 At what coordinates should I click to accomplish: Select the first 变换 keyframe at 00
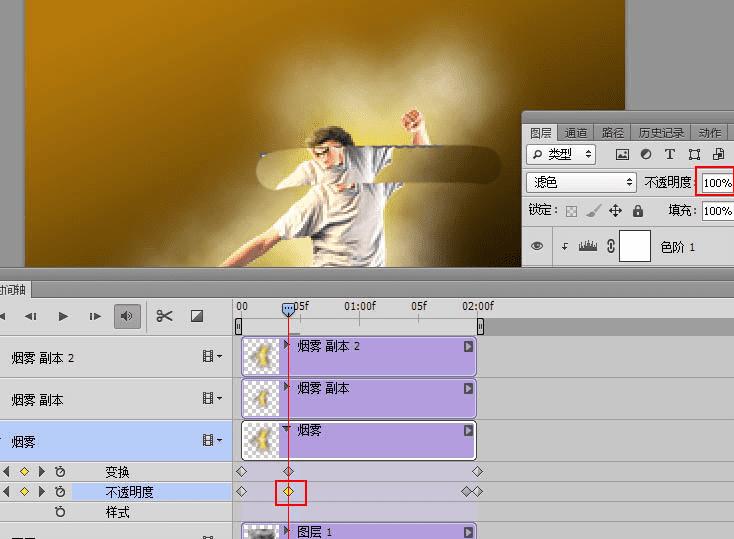click(241, 472)
